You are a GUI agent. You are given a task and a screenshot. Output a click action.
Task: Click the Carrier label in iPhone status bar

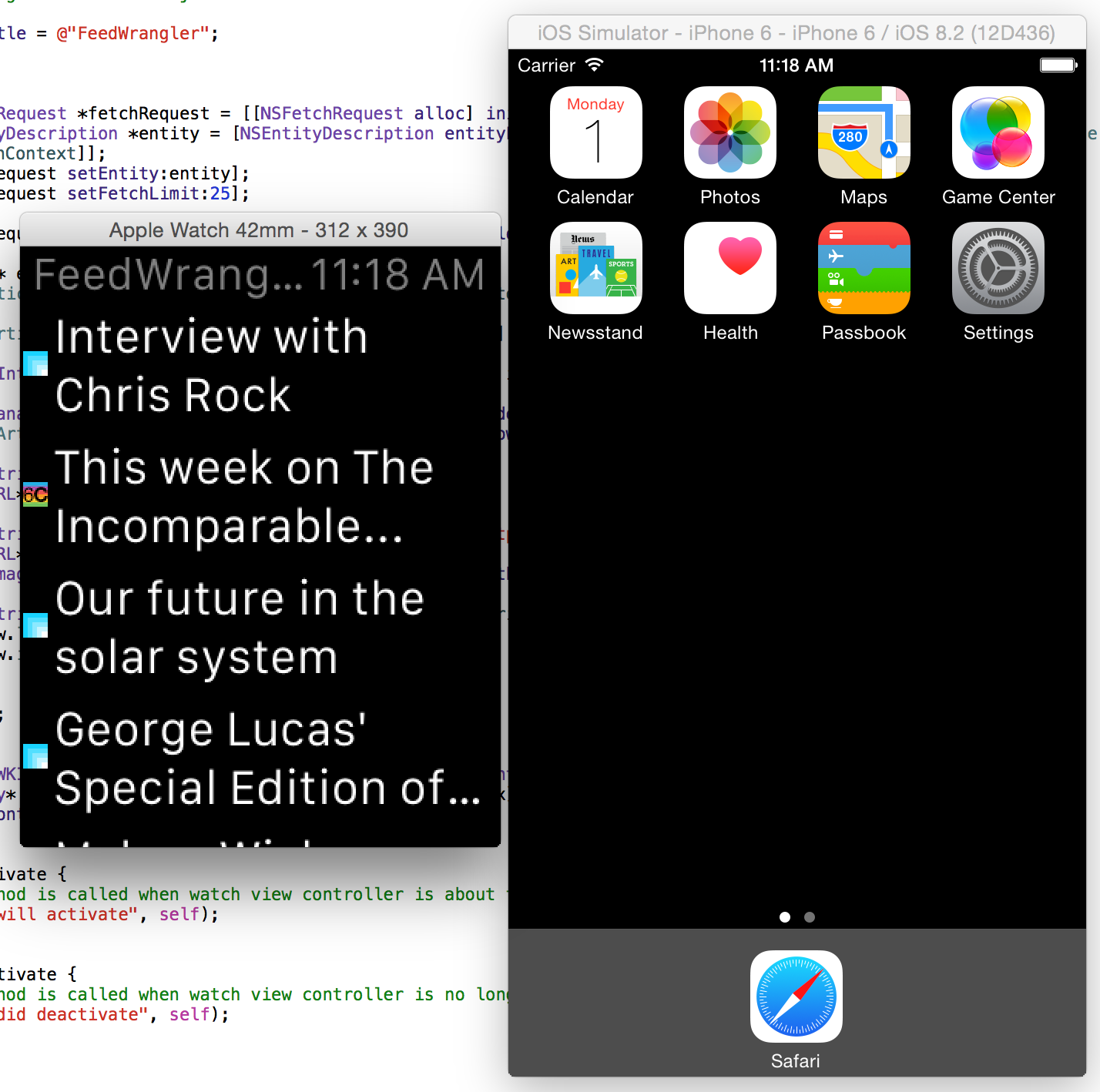546,65
